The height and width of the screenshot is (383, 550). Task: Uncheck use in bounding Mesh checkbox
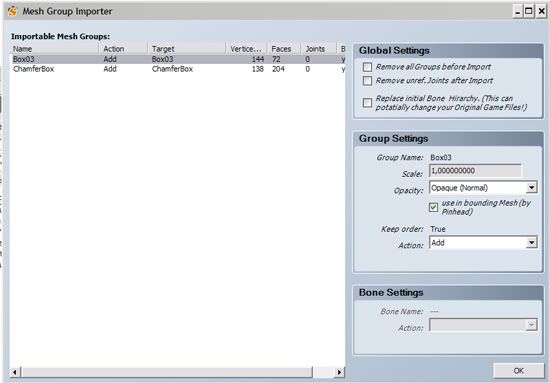[433, 207]
